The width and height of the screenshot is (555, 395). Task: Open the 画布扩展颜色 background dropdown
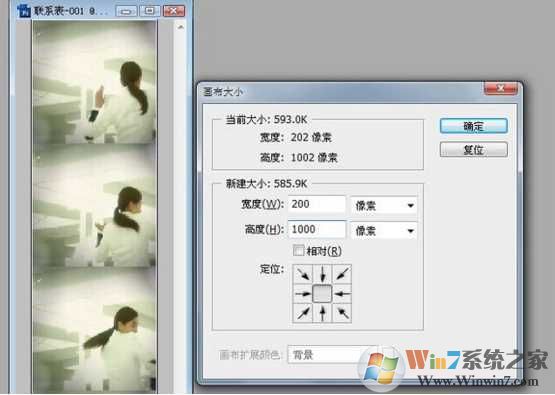333,355
